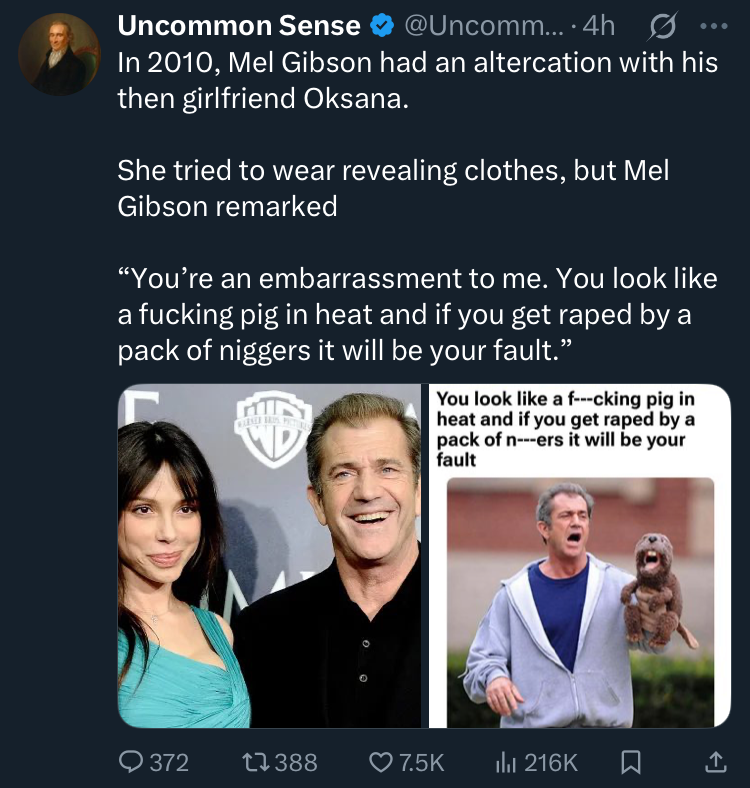750x788 pixels.
Task: Click the 372 replies count
Action: 169,762
